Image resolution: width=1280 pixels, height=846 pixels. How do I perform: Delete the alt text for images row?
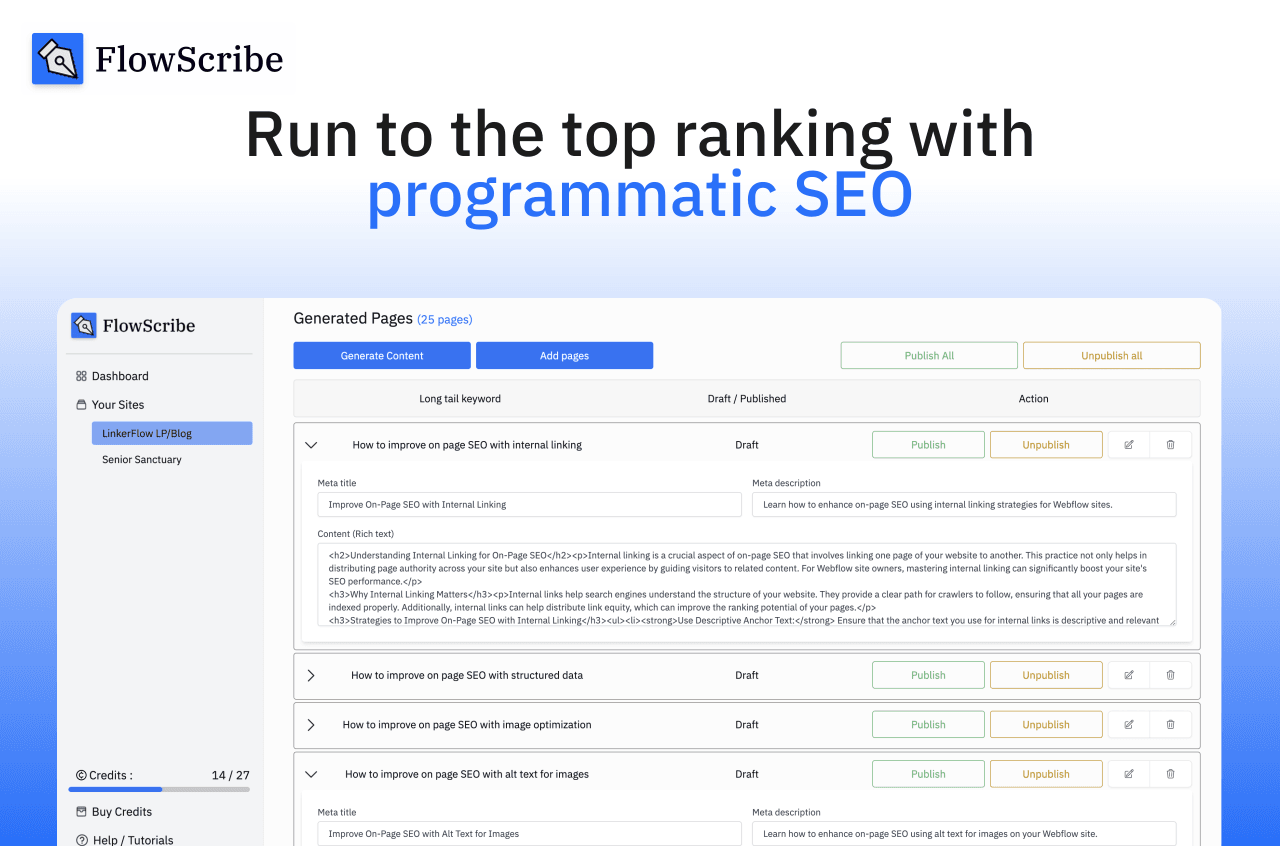point(1170,774)
